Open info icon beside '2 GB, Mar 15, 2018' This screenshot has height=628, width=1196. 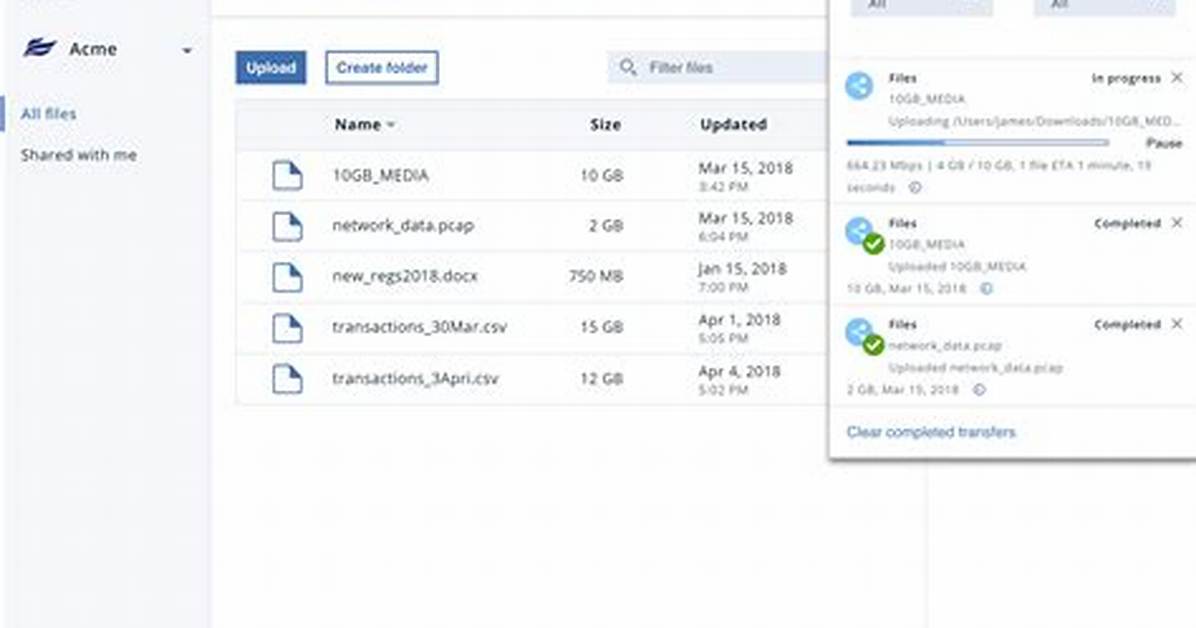(979, 390)
